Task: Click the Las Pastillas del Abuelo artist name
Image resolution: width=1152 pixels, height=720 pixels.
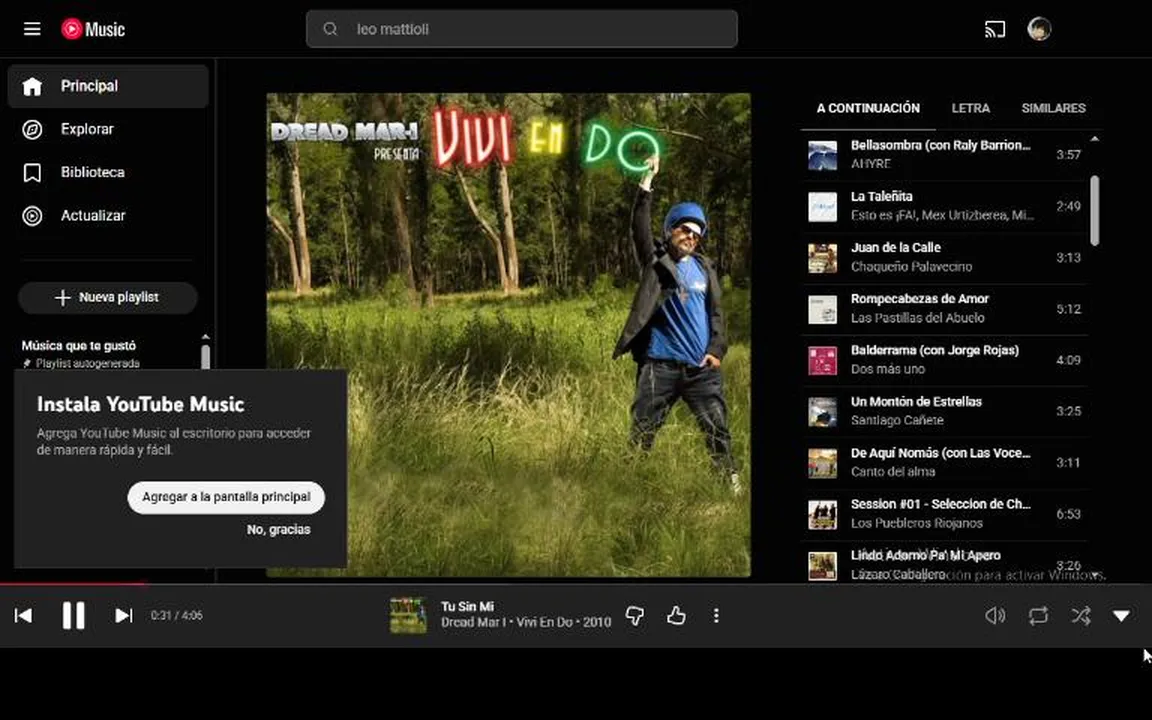Action: pos(918,318)
